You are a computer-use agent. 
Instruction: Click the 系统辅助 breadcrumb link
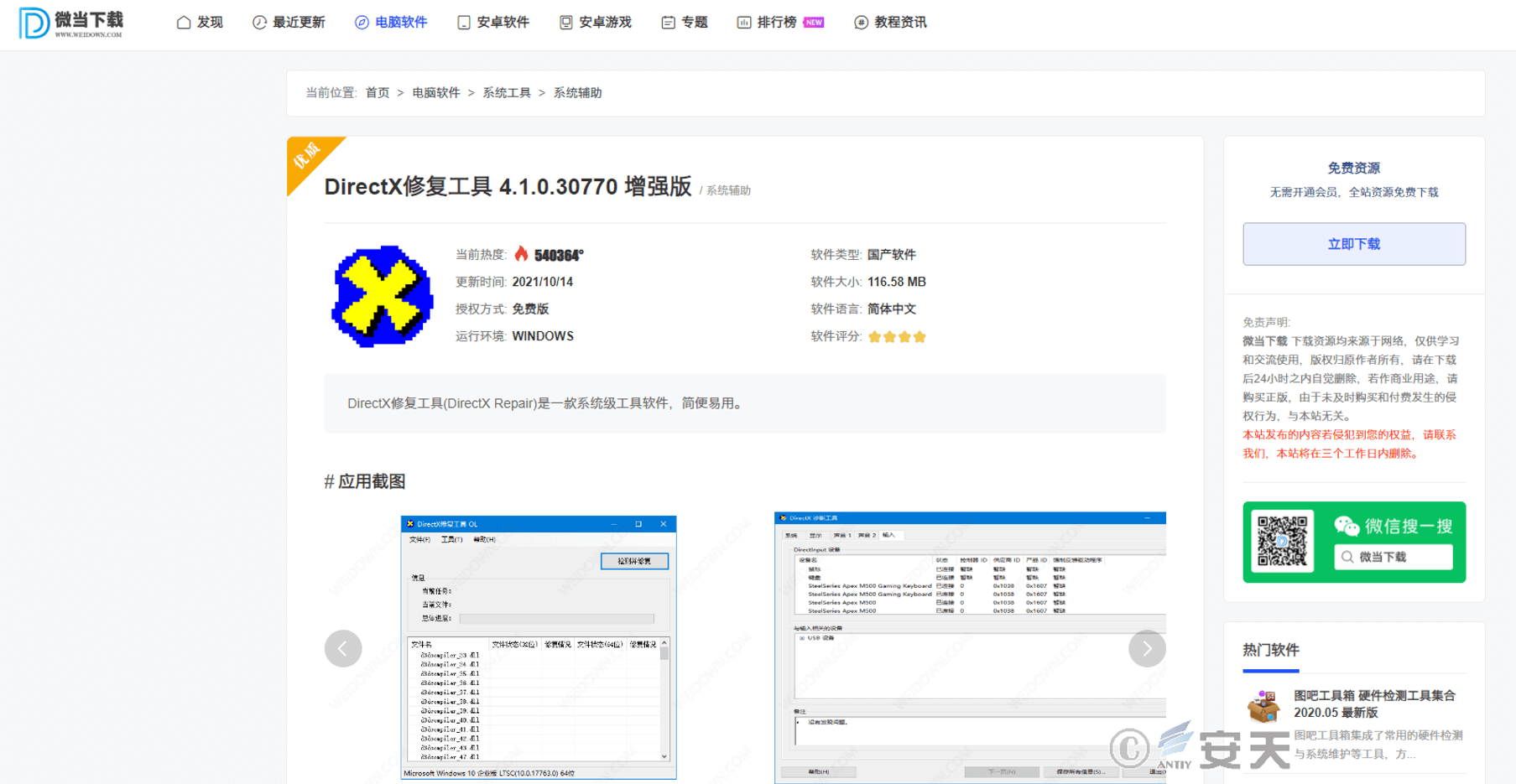pyautogui.click(x=577, y=93)
